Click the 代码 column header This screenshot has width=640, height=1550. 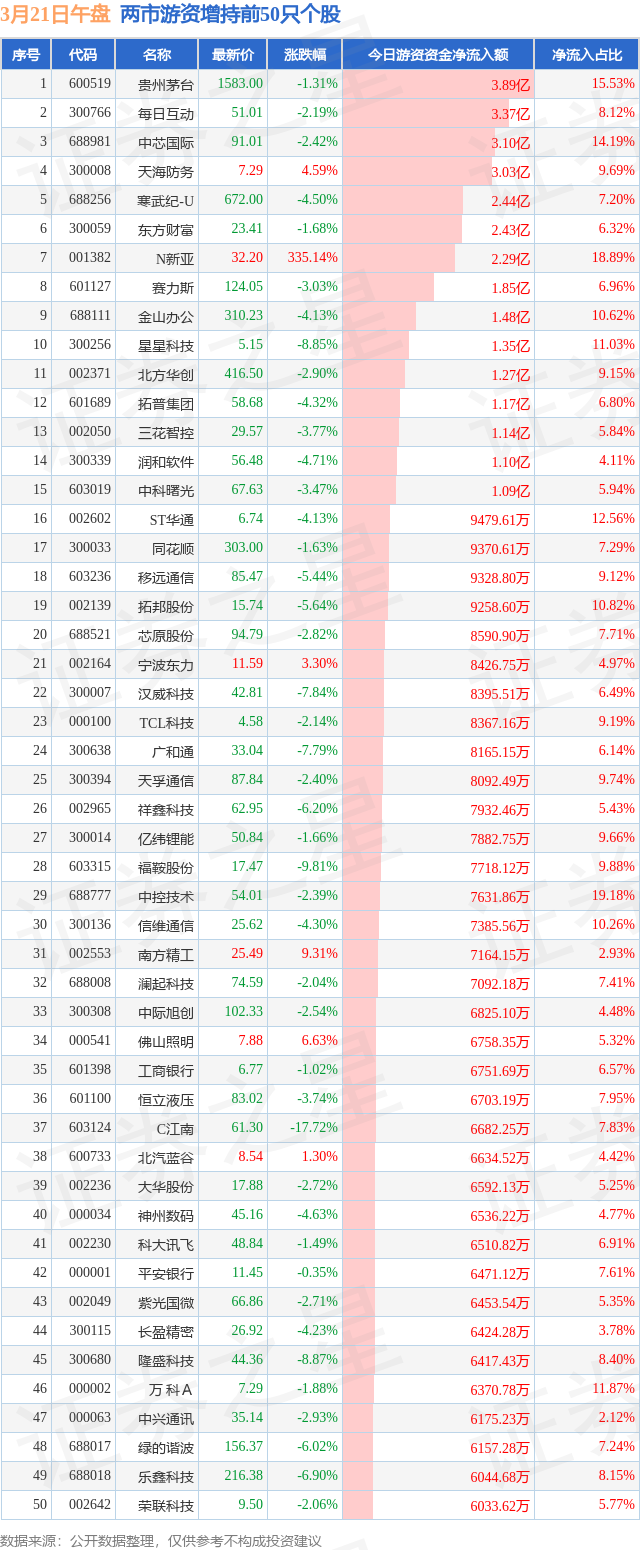coord(83,55)
